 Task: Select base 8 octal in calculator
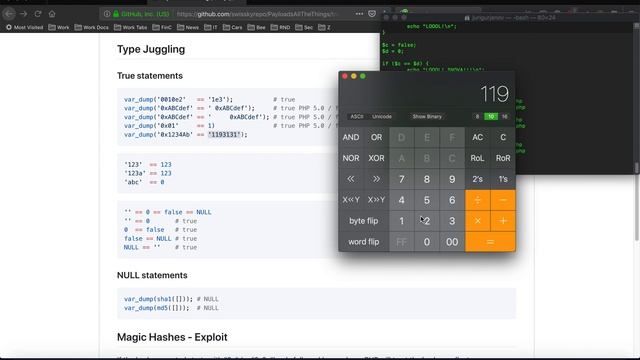point(477,117)
